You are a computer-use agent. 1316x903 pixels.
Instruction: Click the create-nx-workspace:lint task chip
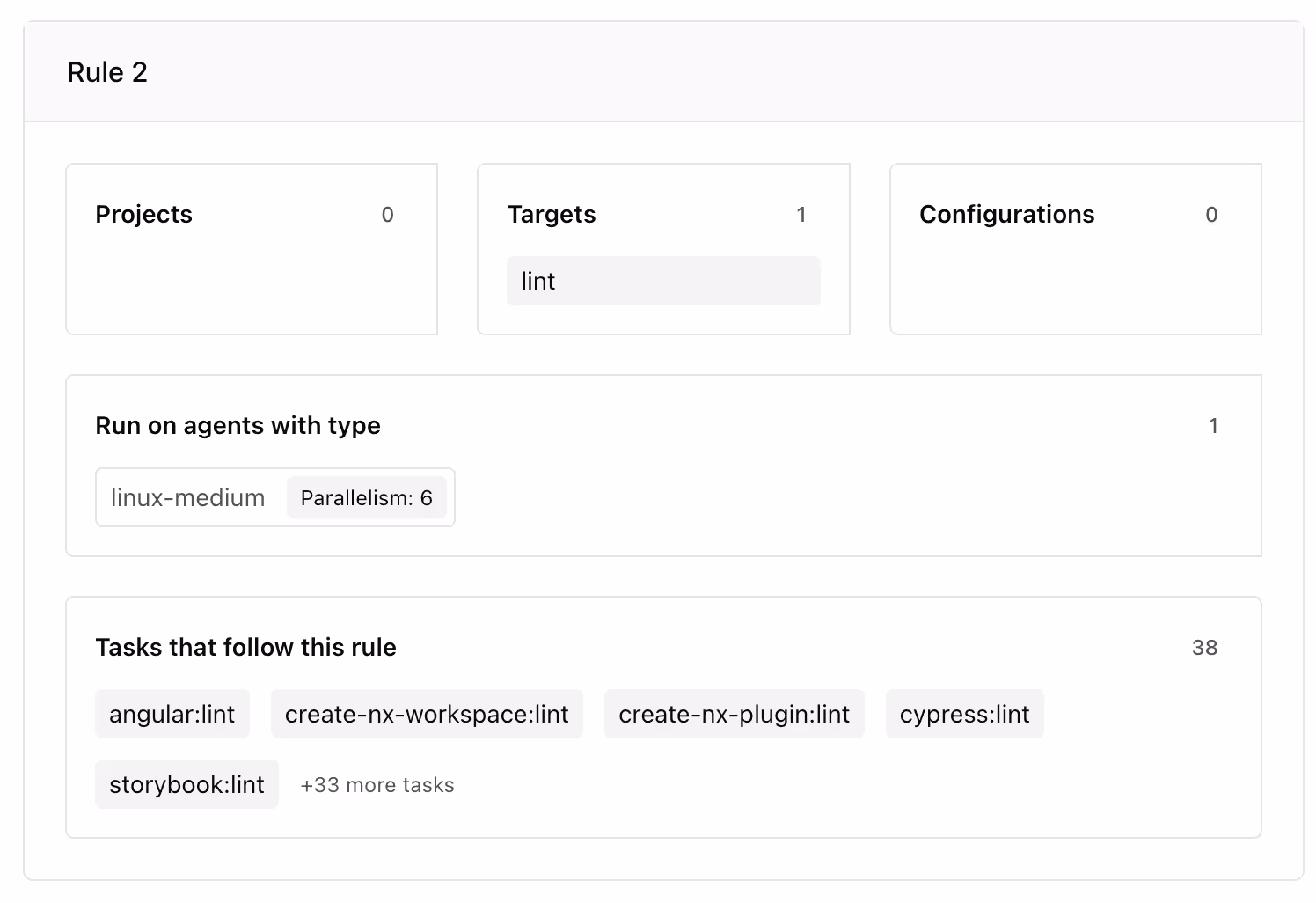coord(427,714)
